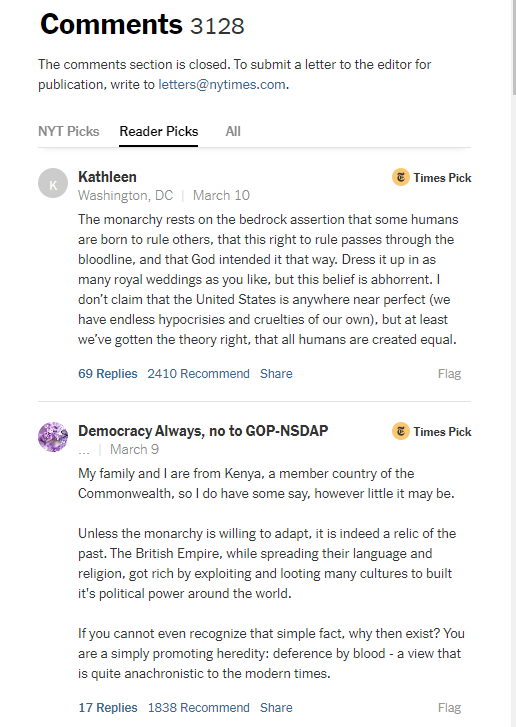Recommend the comment with 1838 recommends
This screenshot has height=727, width=516.
click(198, 708)
